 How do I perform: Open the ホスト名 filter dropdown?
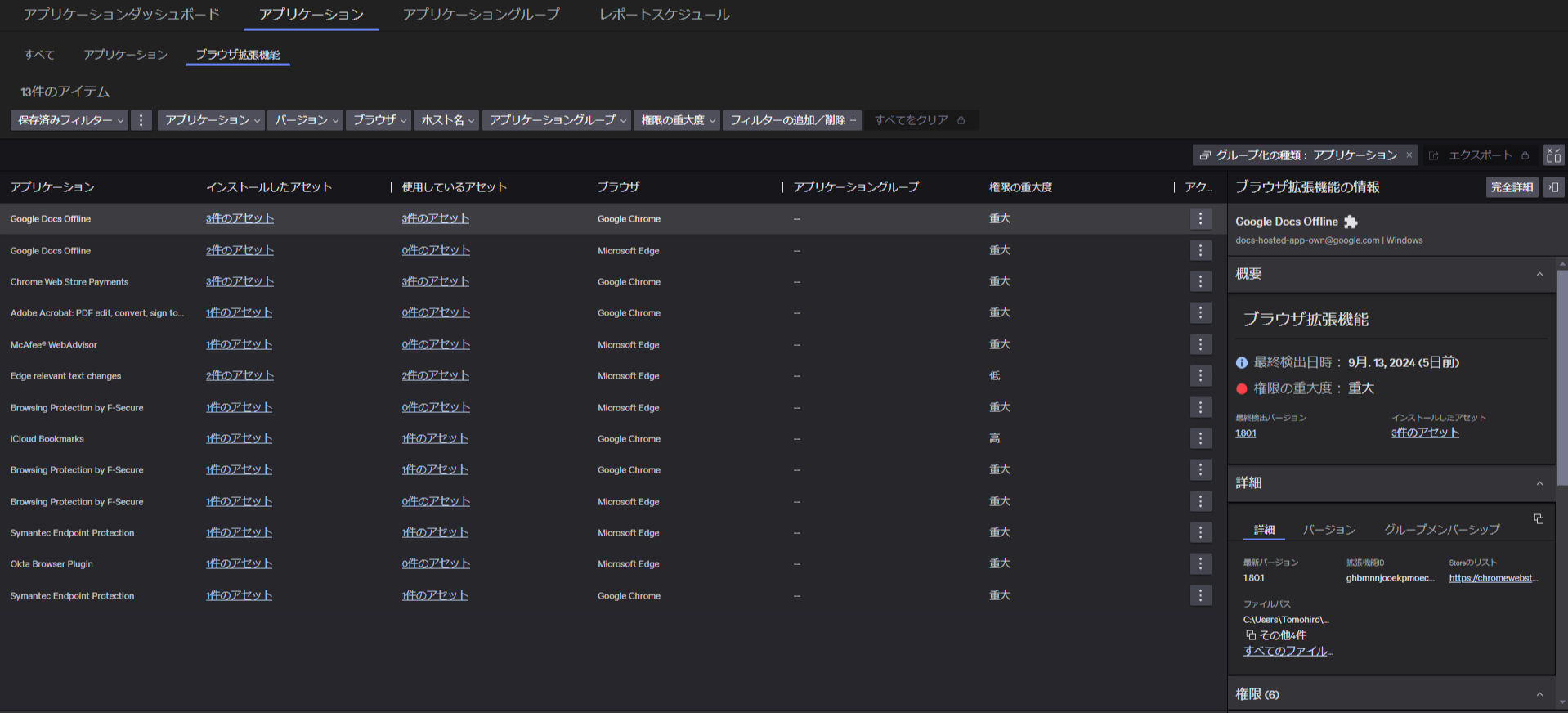pyautogui.click(x=446, y=120)
